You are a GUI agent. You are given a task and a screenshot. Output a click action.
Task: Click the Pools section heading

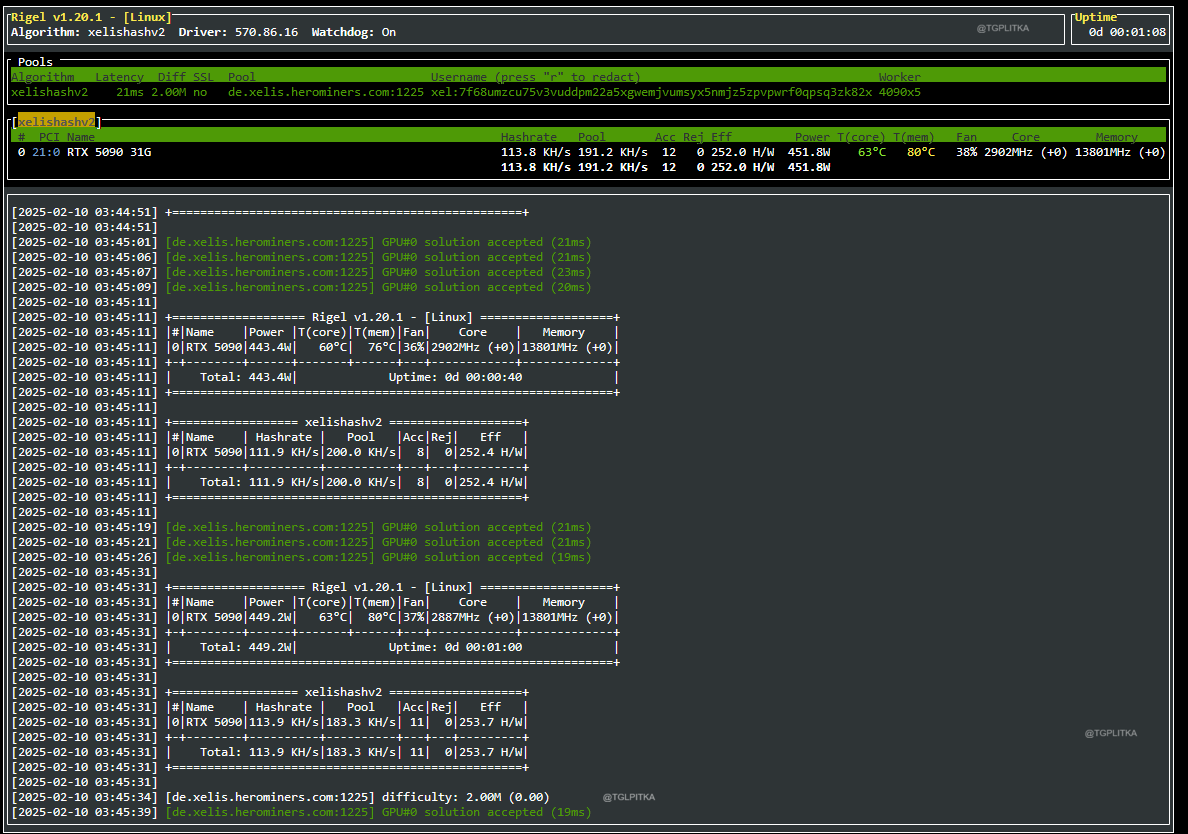(x=36, y=62)
